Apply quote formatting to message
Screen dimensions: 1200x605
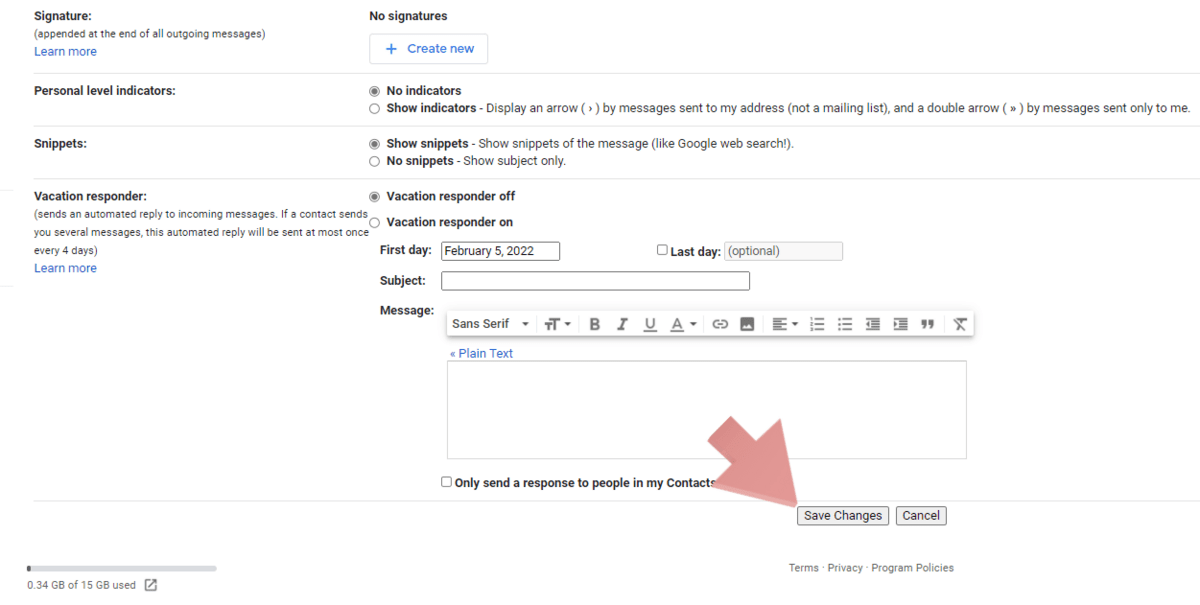point(927,324)
